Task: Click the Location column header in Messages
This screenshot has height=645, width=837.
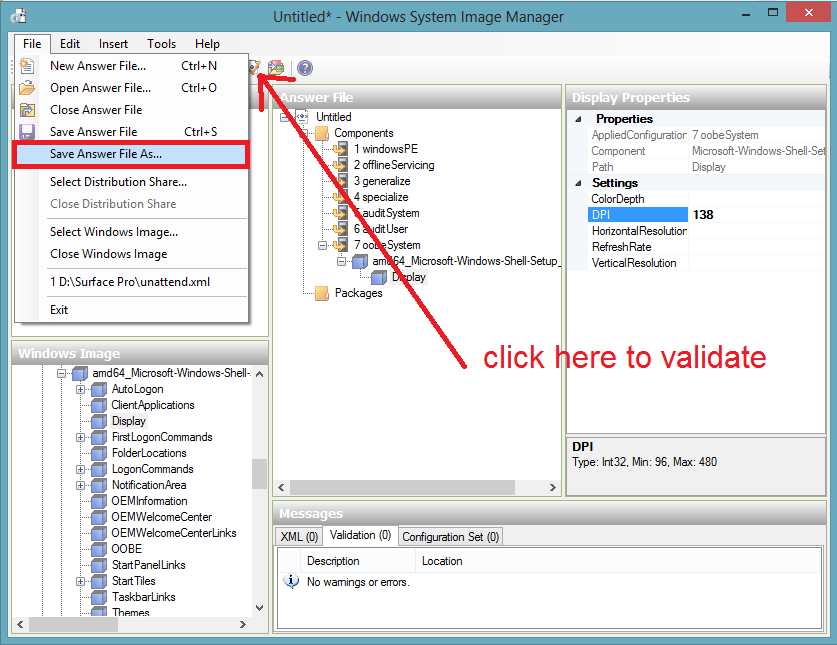Action: [618, 561]
